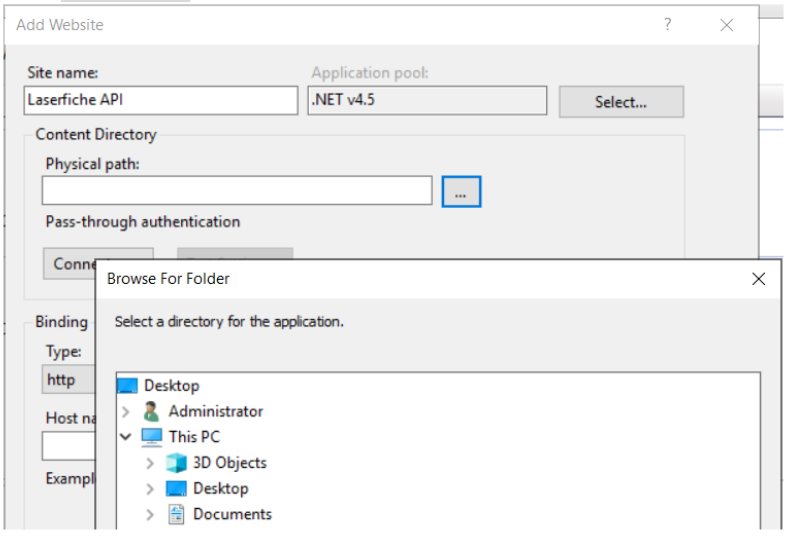Click the Host name input field
Screen dimensions: 786x540
click(69, 446)
